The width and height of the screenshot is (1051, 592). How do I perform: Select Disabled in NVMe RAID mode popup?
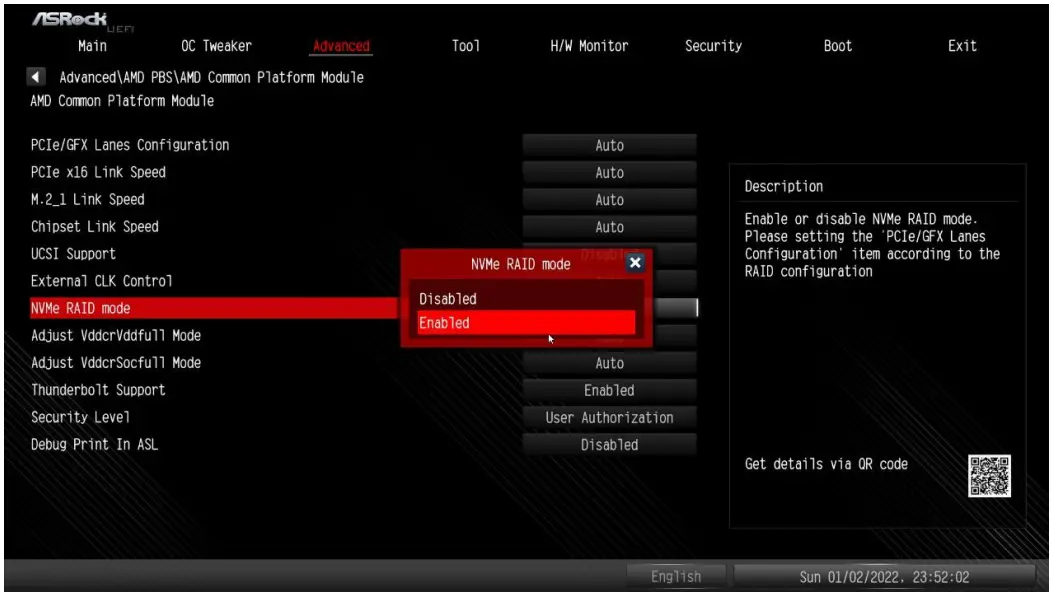click(x=527, y=298)
